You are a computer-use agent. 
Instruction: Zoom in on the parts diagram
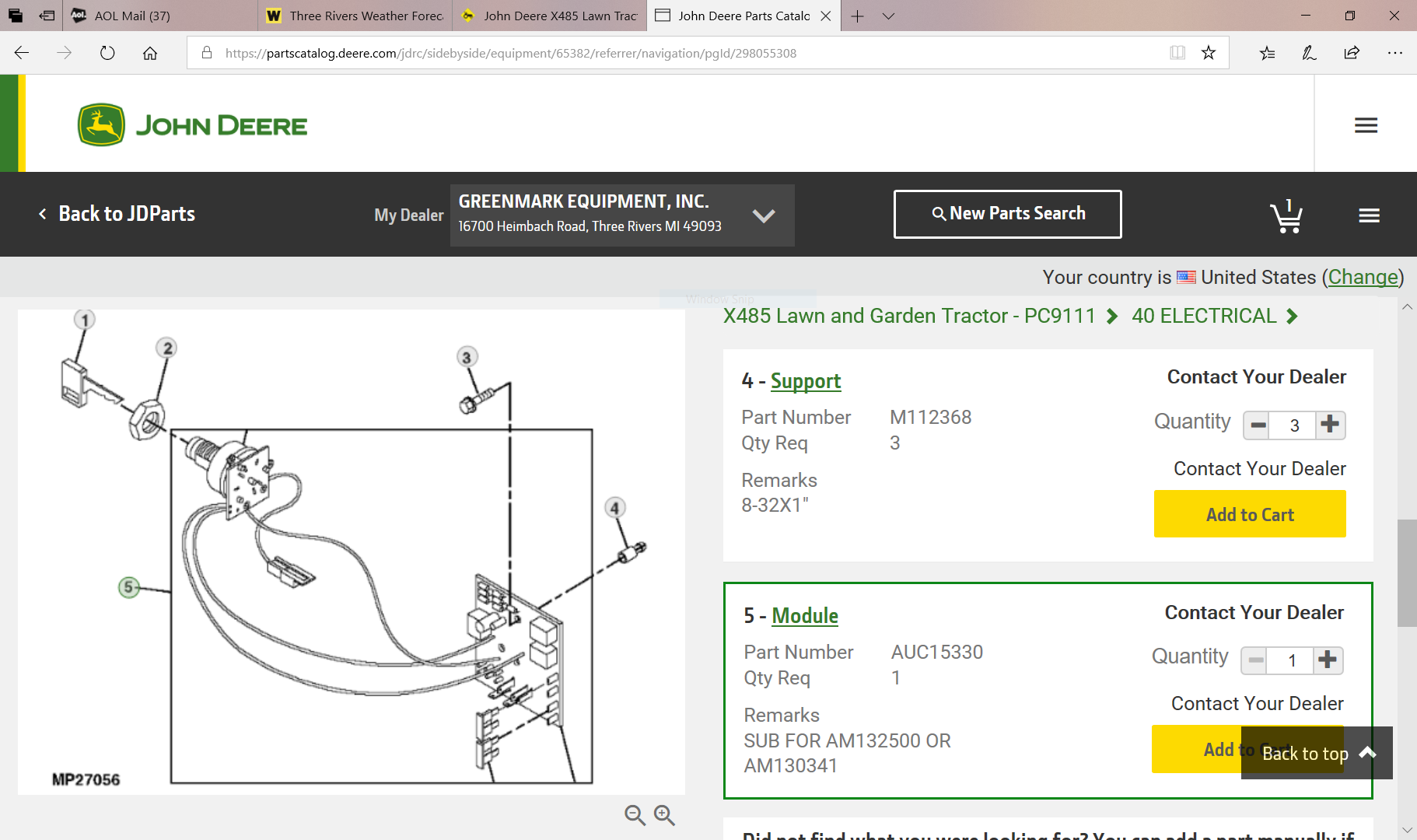coord(664,814)
